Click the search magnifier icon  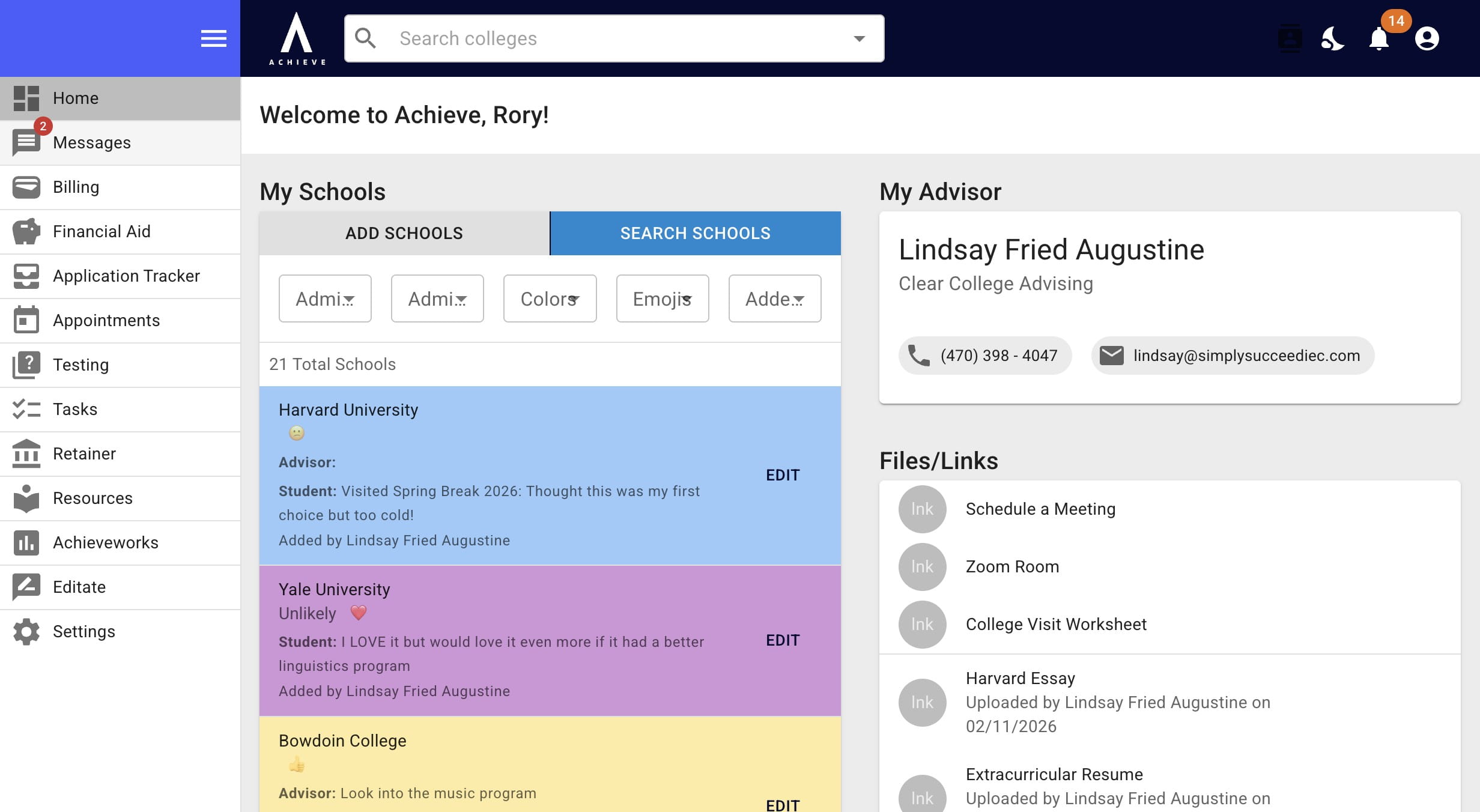coord(365,38)
